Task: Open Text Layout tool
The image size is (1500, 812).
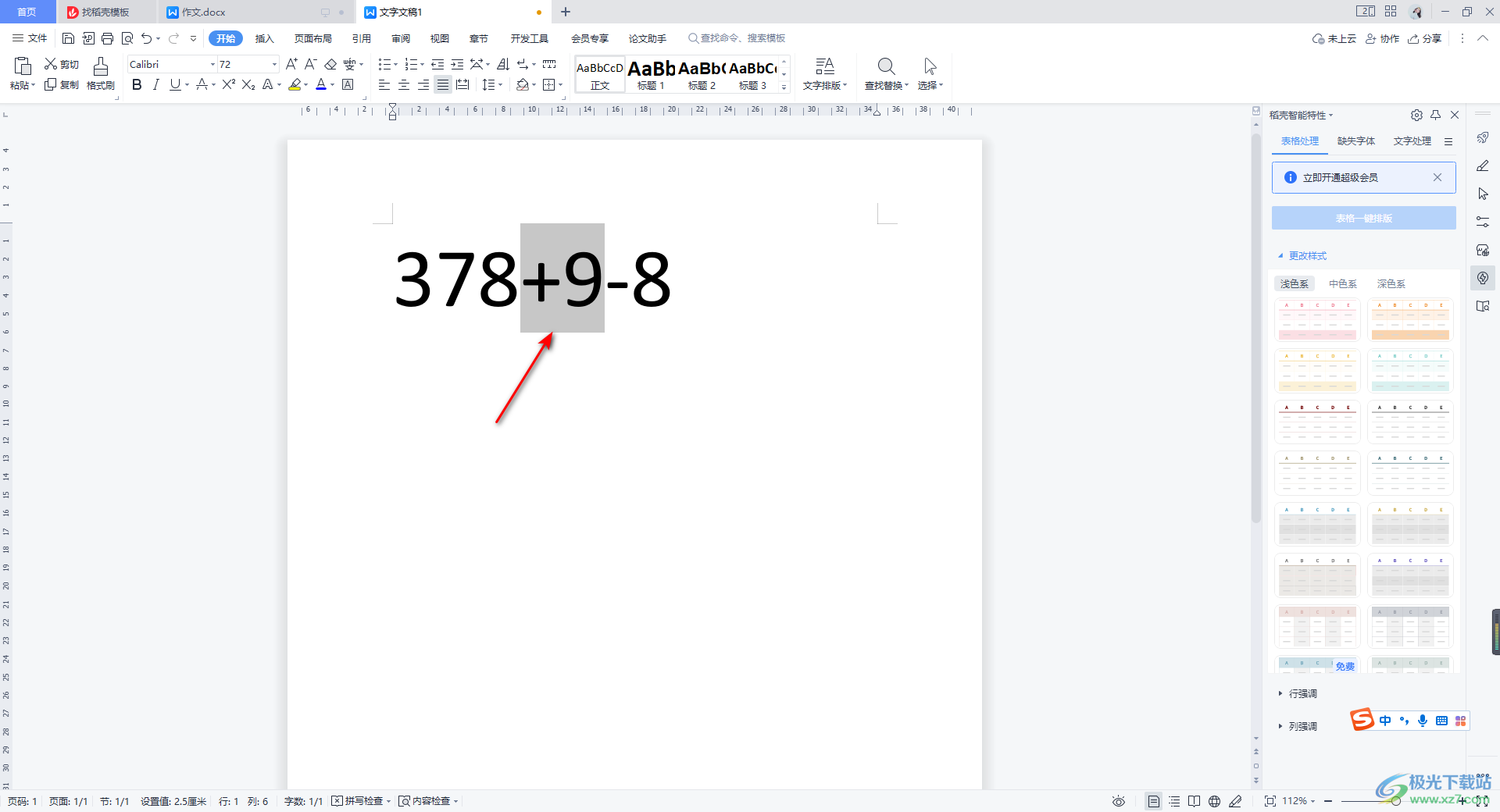Action: pos(824,73)
